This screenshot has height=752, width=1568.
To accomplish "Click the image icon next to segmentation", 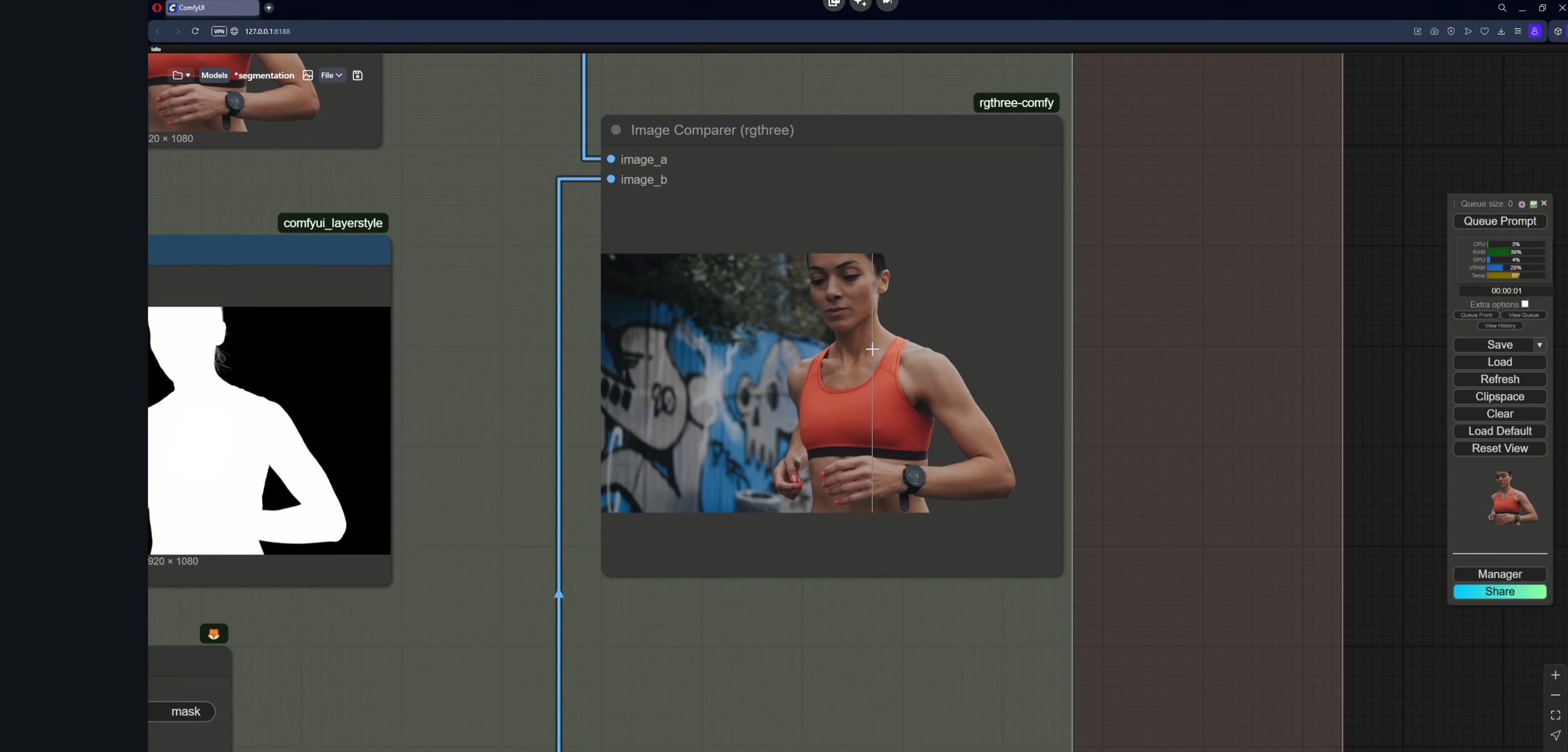I will point(307,75).
